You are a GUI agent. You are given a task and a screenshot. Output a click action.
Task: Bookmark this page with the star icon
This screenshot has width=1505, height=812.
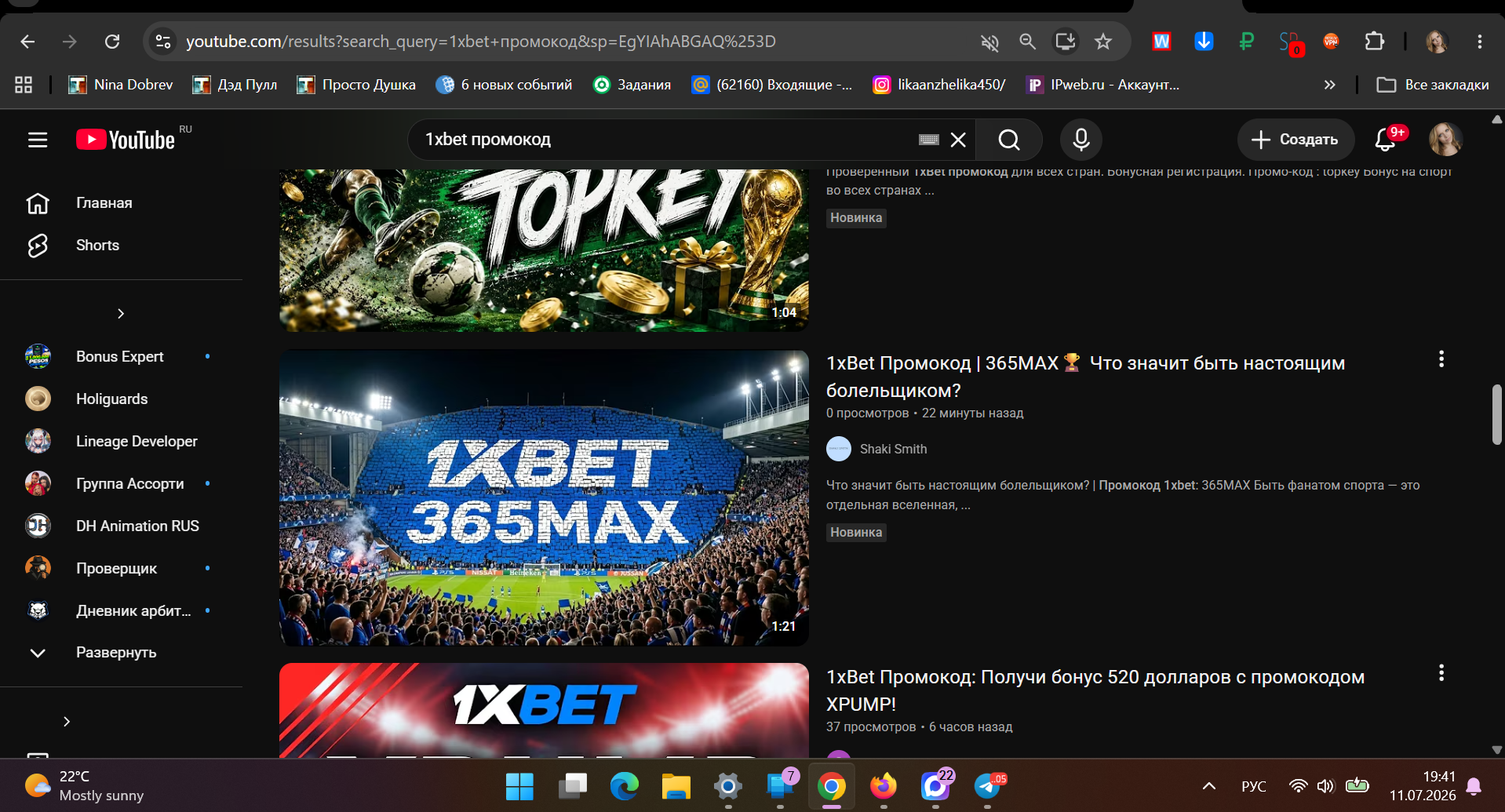[1103, 42]
